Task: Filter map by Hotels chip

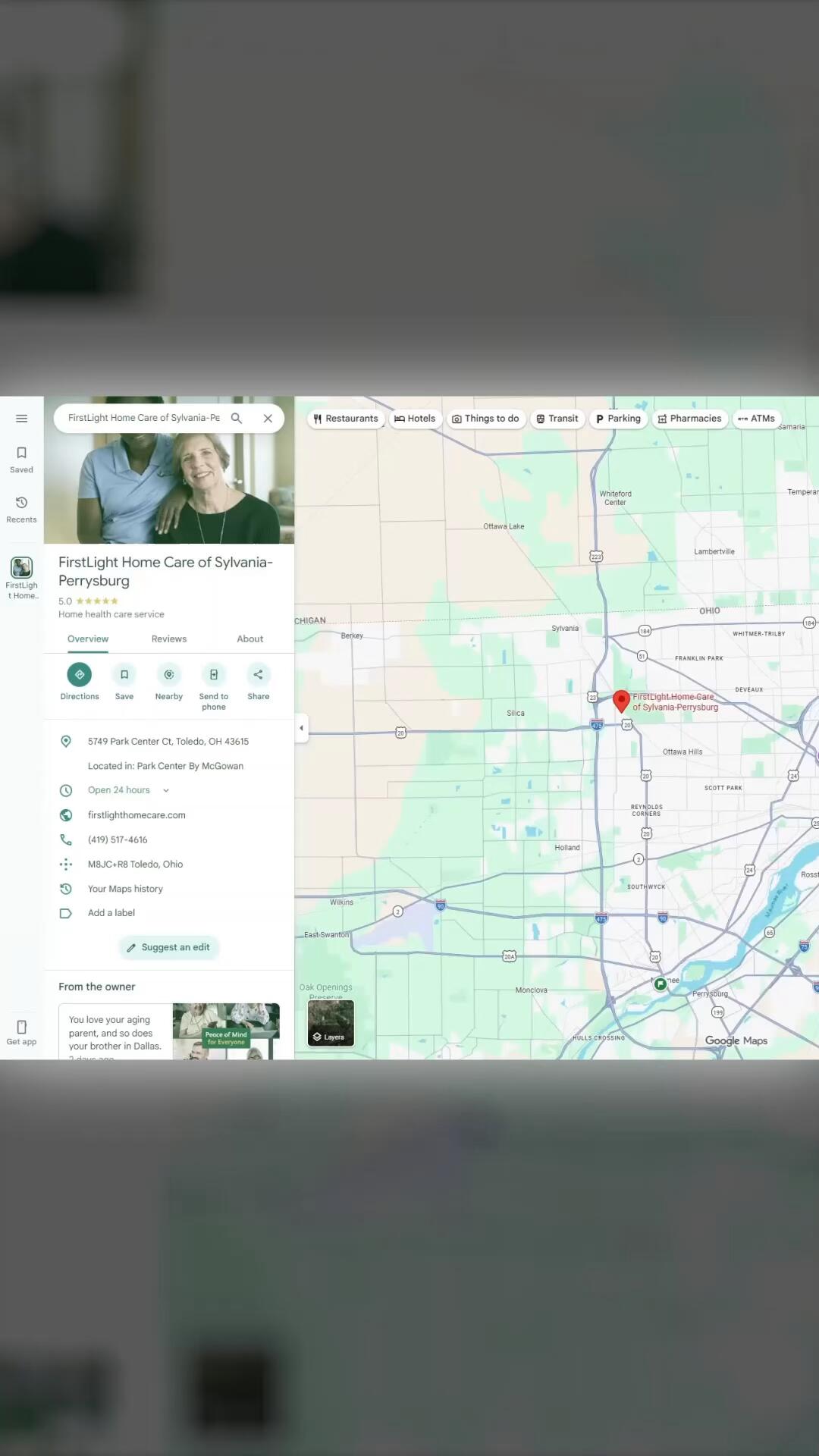Action: click(415, 419)
